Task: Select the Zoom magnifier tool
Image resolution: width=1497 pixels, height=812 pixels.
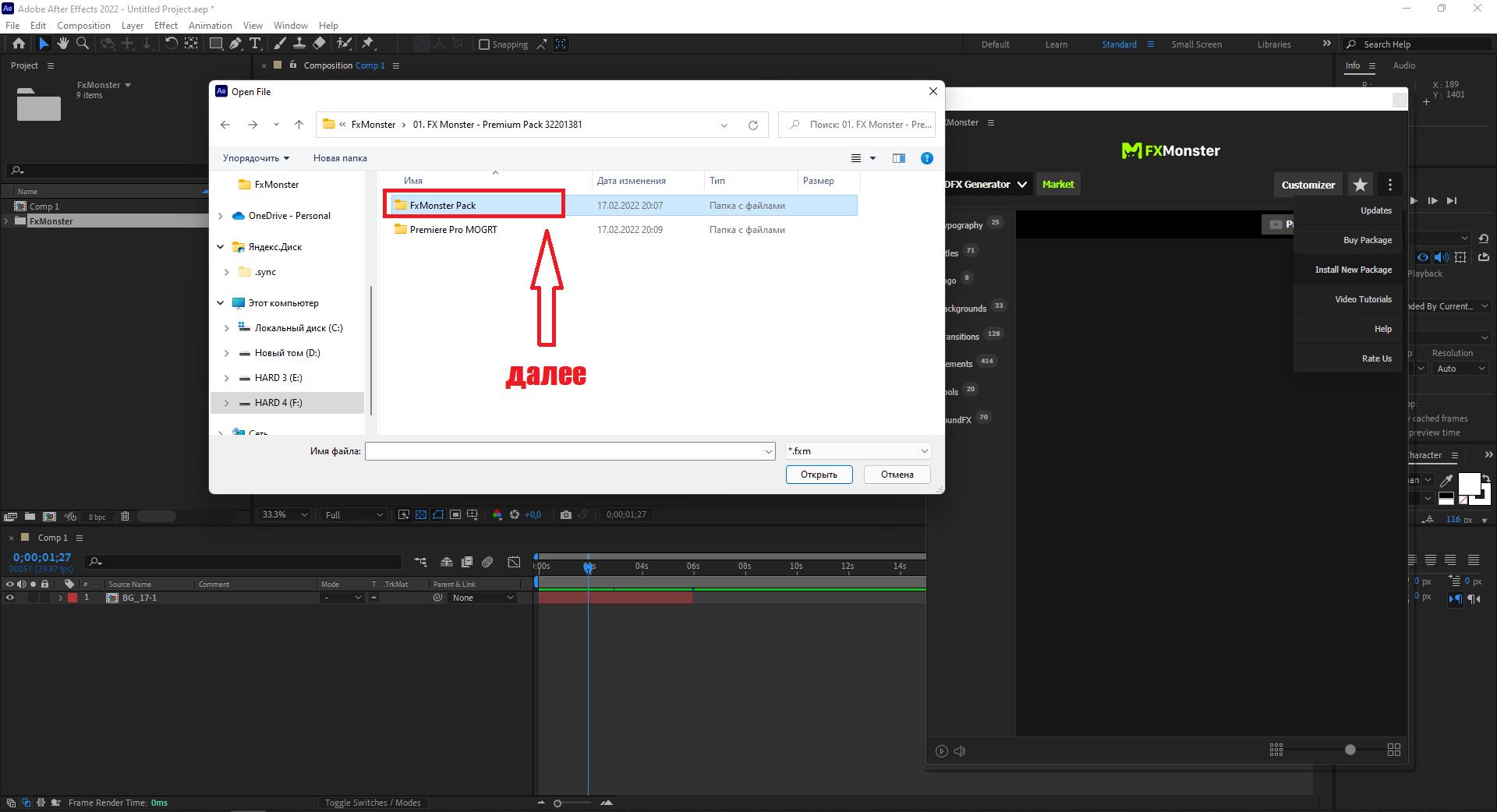Action: tap(83, 44)
